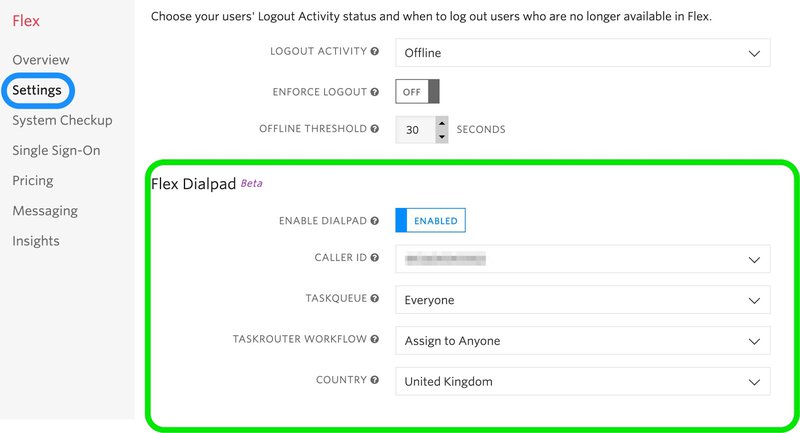Screen dimensions: 800x433
Task: Click the TaskQueue help question icon
Action: coord(374,298)
